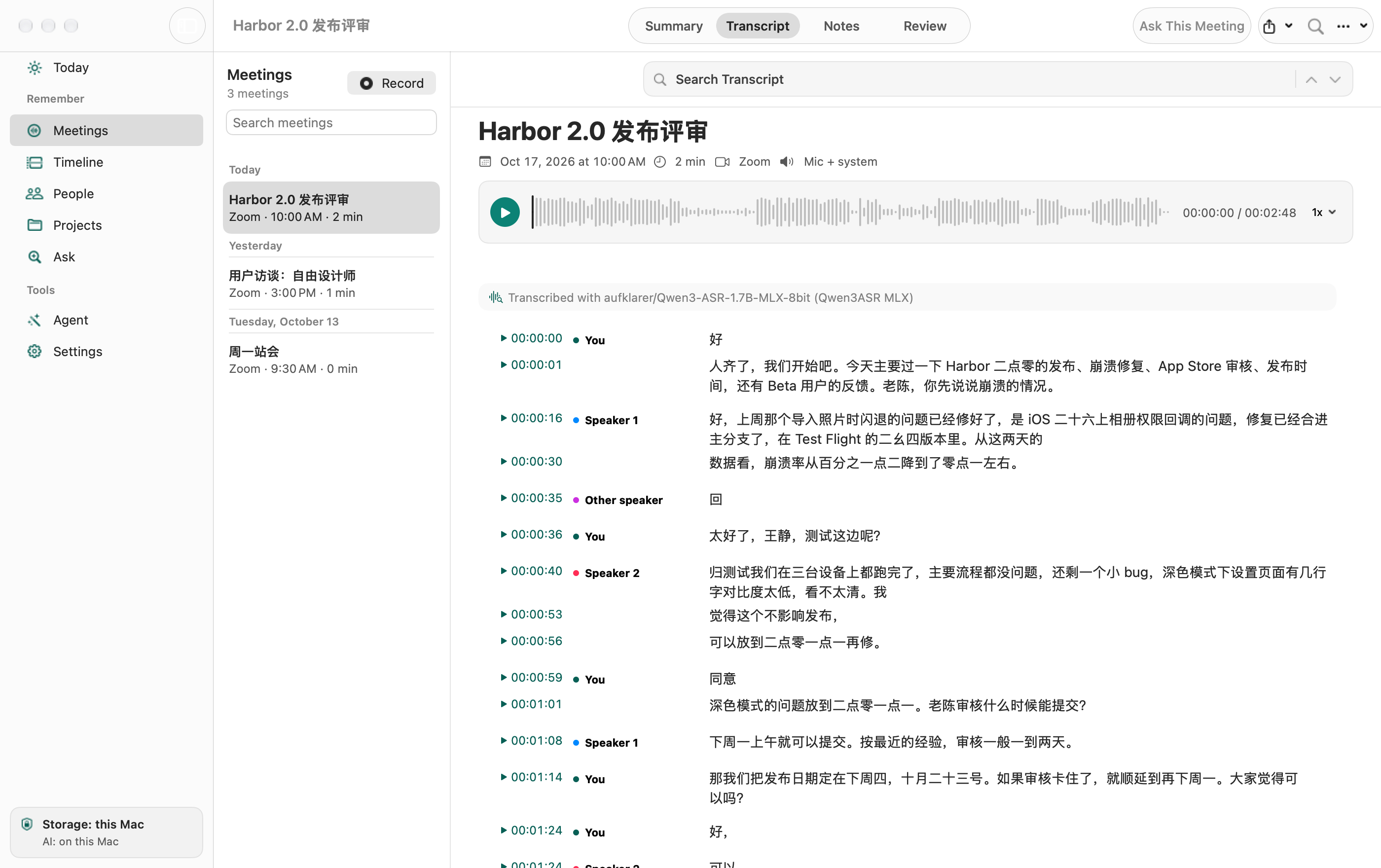Image resolution: width=1381 pixels, height=868 pixels.
Task: Open the People section
Action: click(106, 193)
